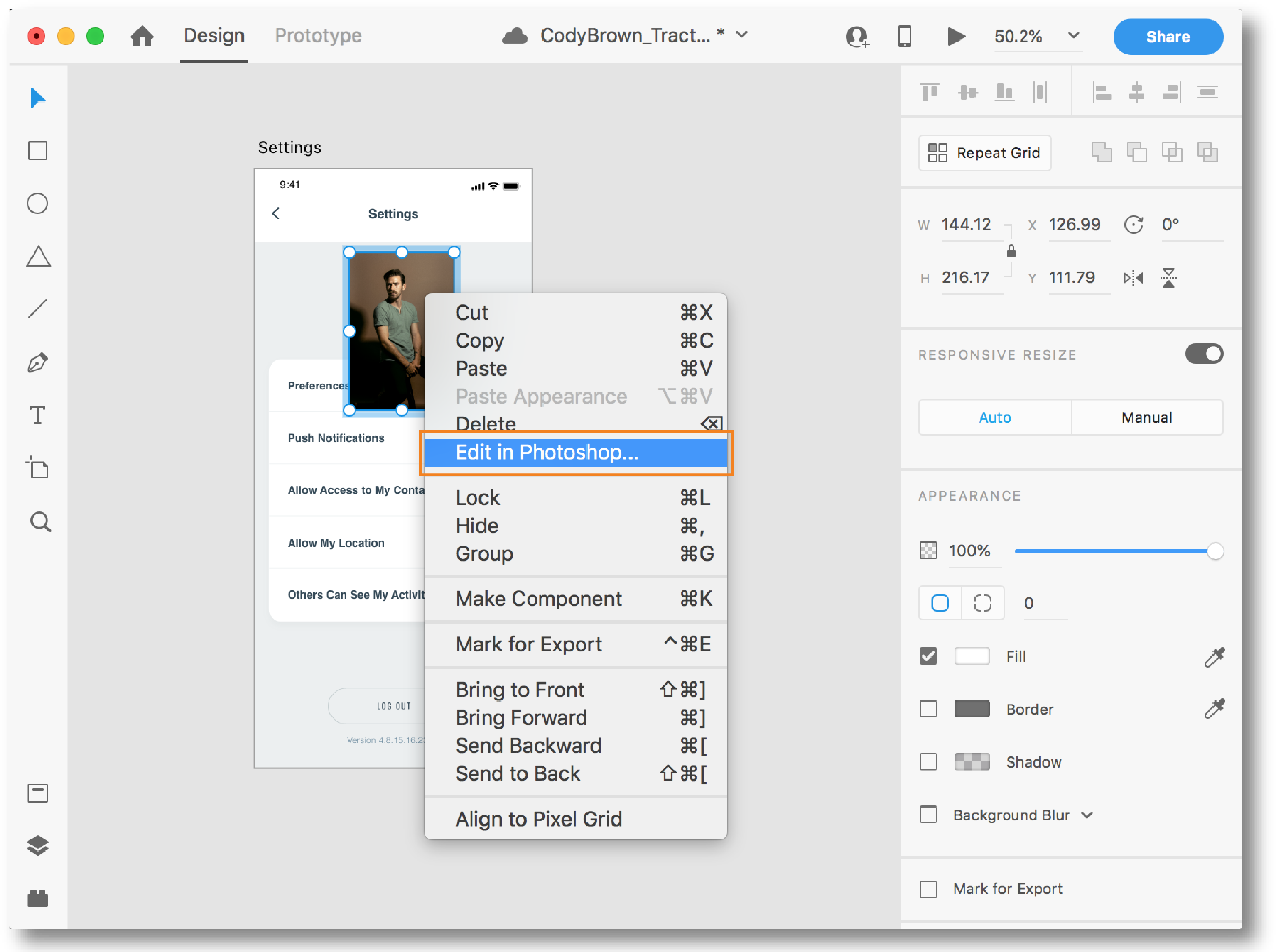Switch to the Prototype tab
Image resolution: width=1276 pixels, height=952 pixels.
[318, 36]
